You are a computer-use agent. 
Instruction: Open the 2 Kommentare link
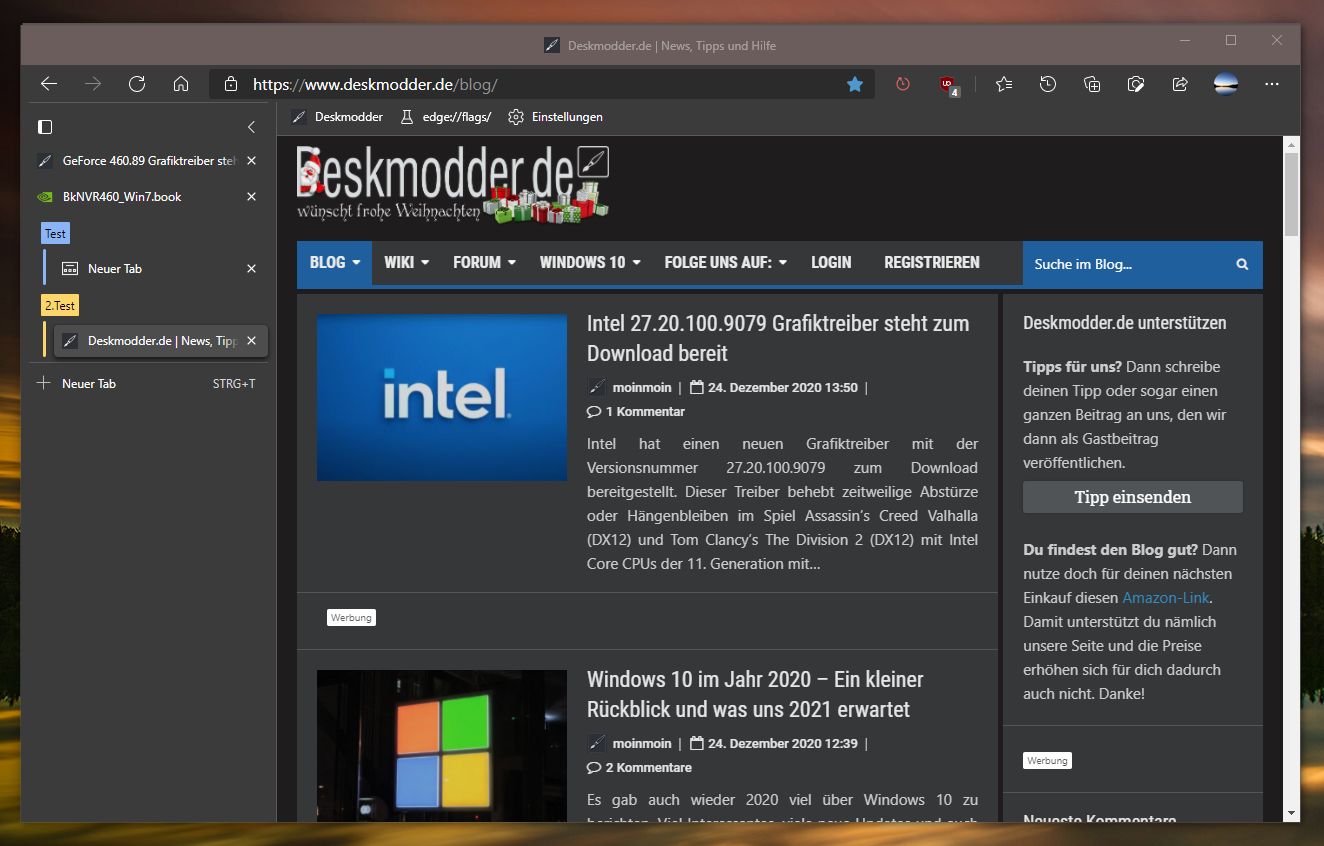point(639,767)
